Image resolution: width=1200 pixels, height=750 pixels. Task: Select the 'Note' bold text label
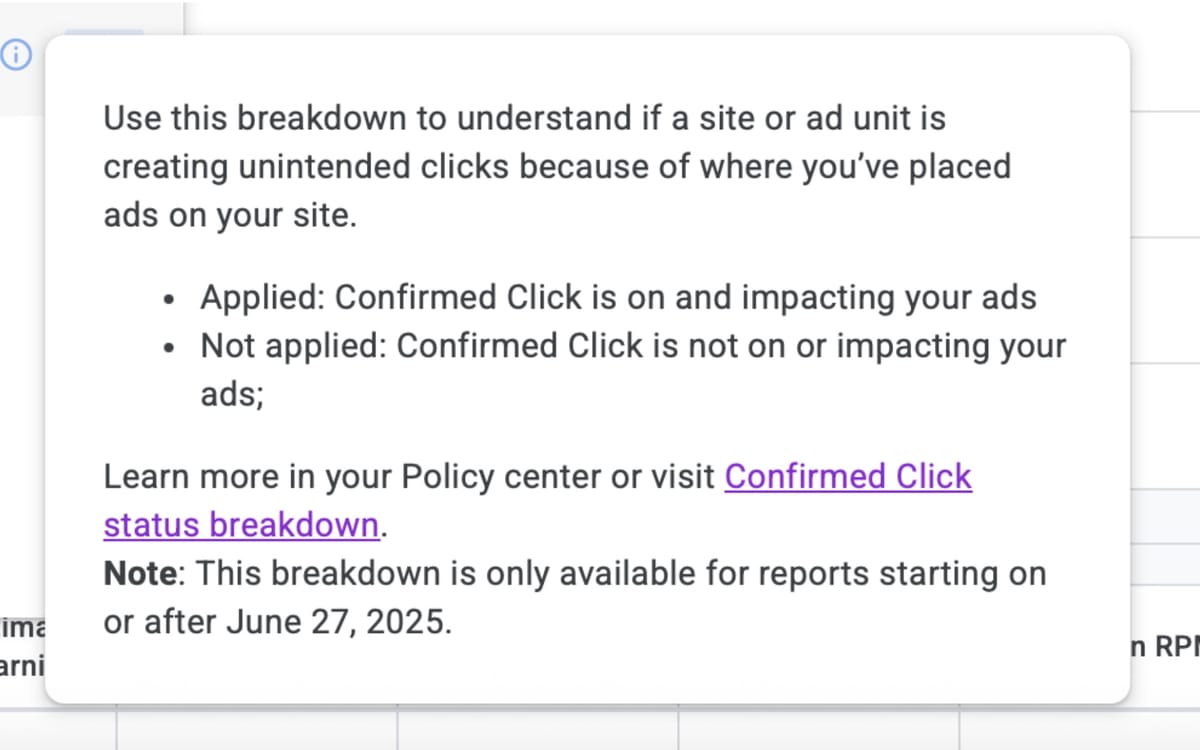tap(137, 573)
